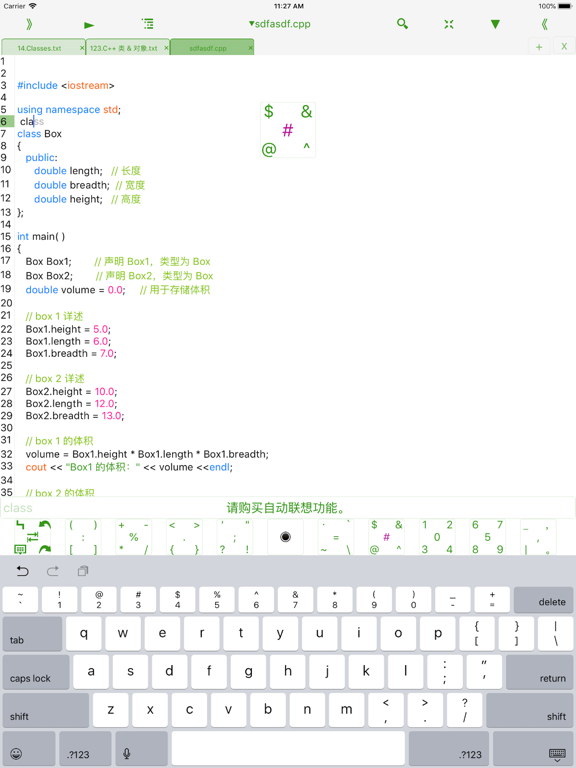Add a new tab with plus icon

[x=539, y=47]
